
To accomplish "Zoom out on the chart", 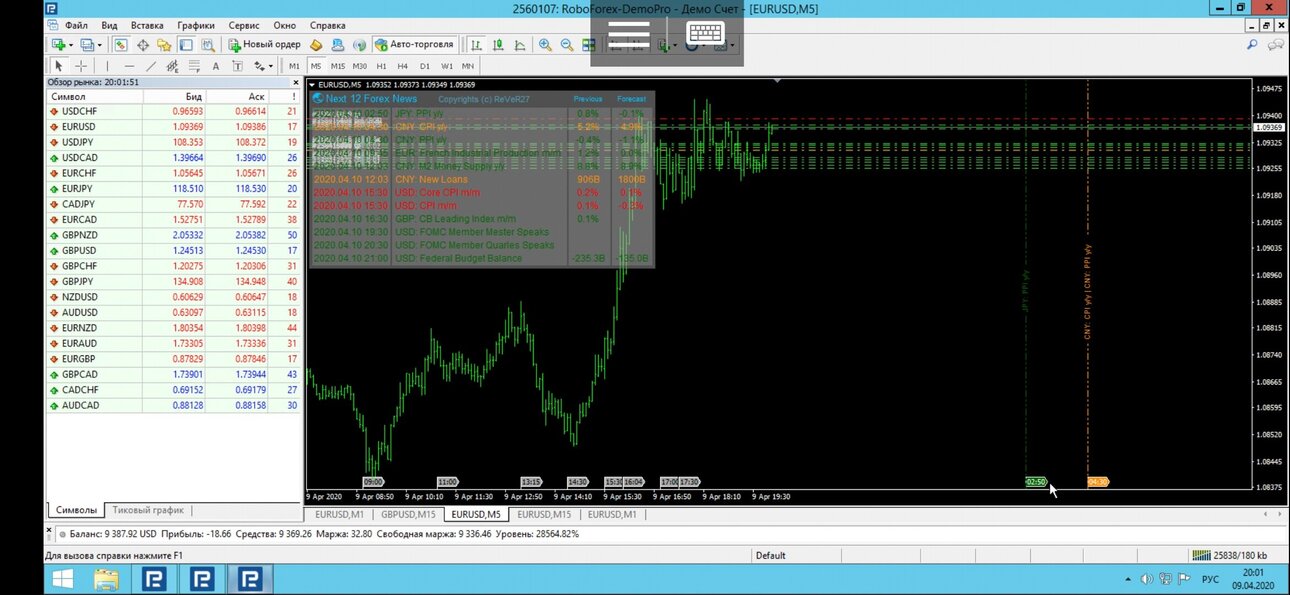I will [567, 44].
